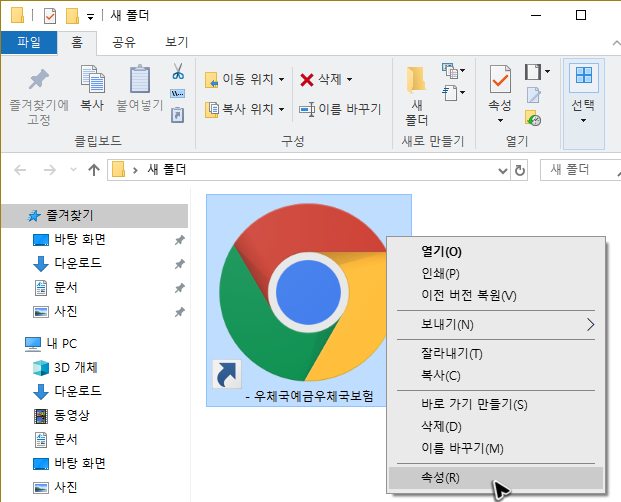The width and height of the screenshot is (621, 502).
Task: Click Rename (이름 바꾸기) in the ribbon
Action: coord(340,109)
